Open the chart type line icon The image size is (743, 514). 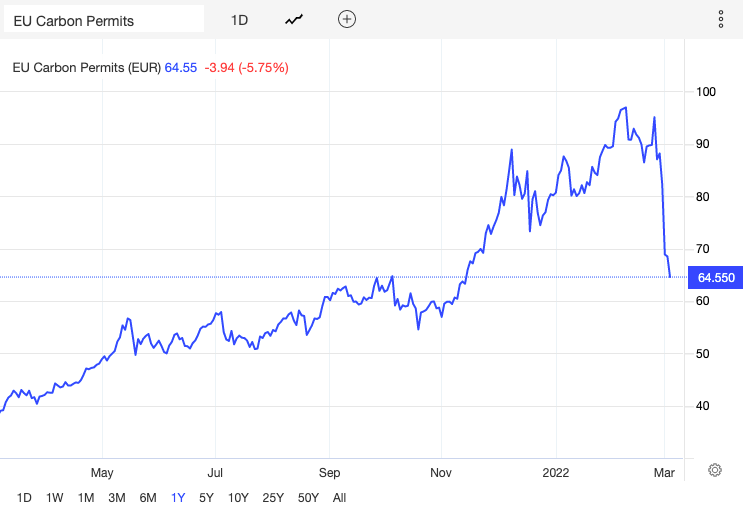click(294, 19)
